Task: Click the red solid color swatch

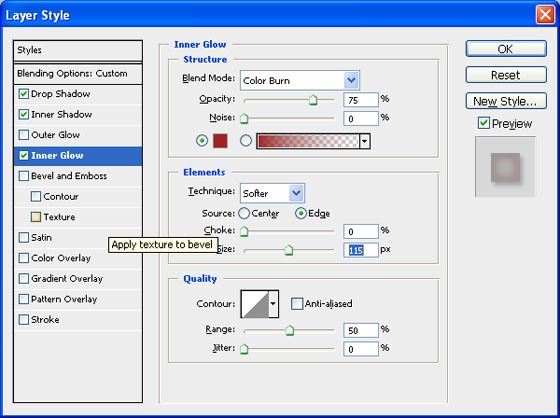Action: (220, 141)
